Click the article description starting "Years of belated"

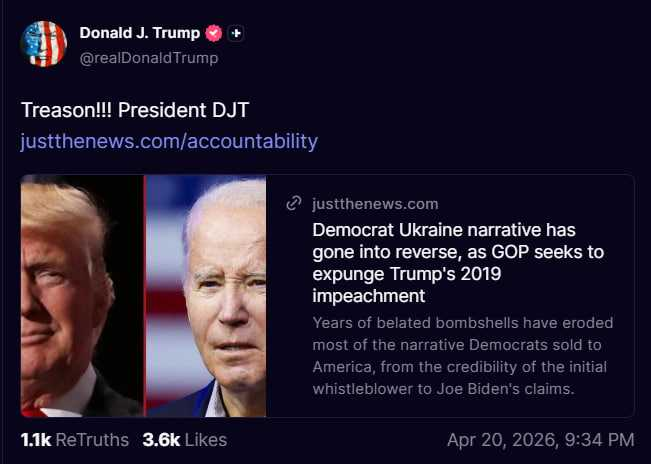coord(462,356)
